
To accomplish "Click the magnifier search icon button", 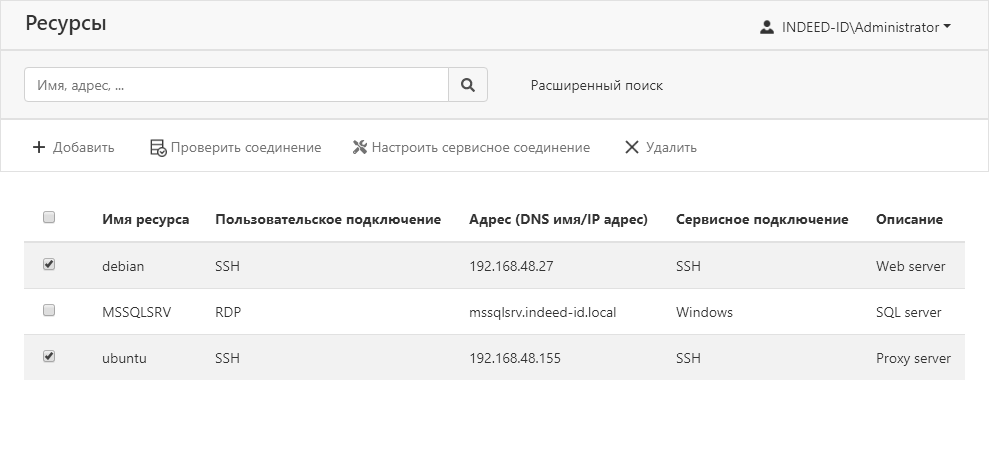I will click(467, 85).
